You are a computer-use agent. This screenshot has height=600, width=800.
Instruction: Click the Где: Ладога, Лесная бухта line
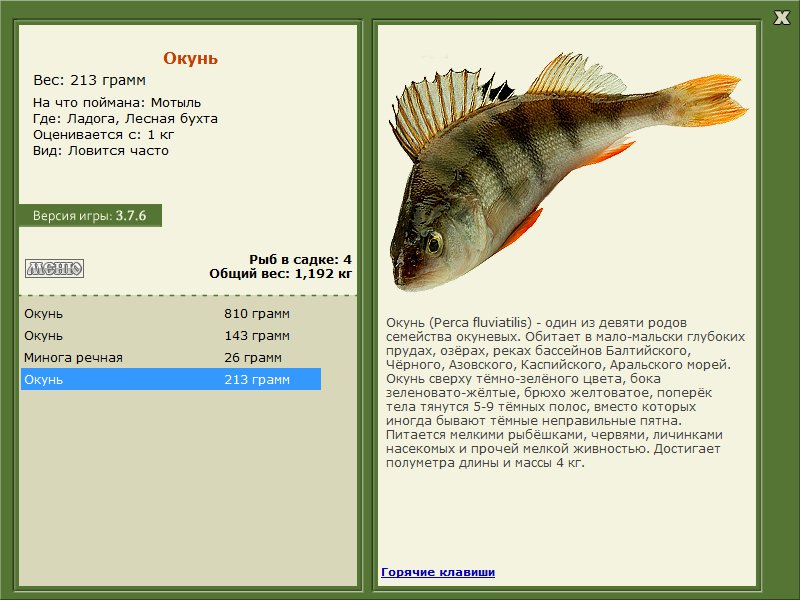point(125,119)
